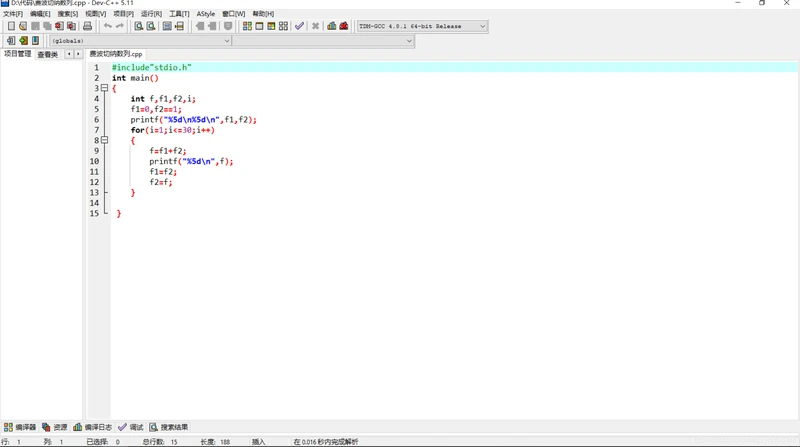Click the Compile and Run icon
Screen dimensions: 800x447
[x=271, y=26]
